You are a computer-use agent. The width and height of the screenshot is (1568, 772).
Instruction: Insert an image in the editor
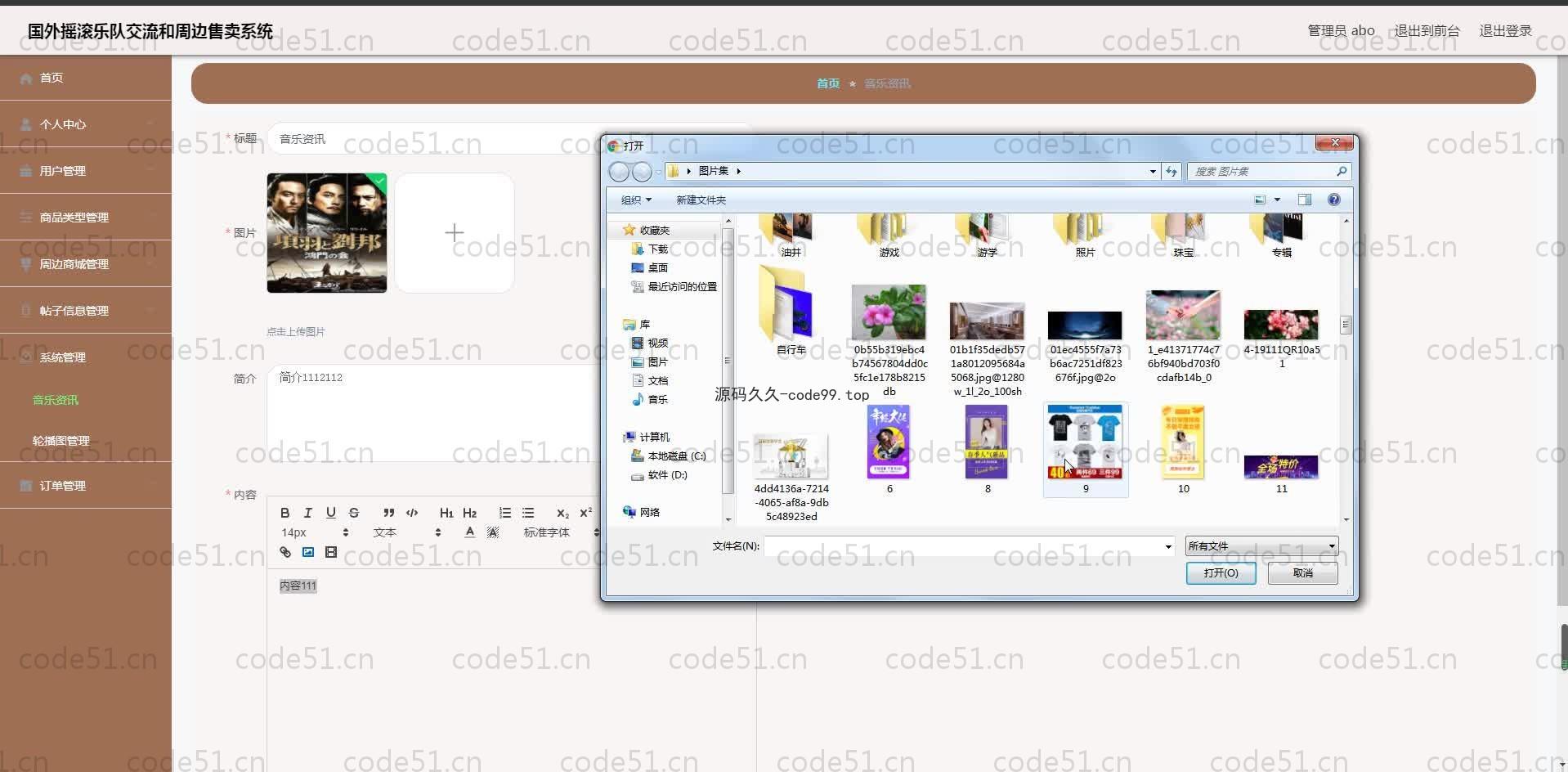tap(307, 552)
